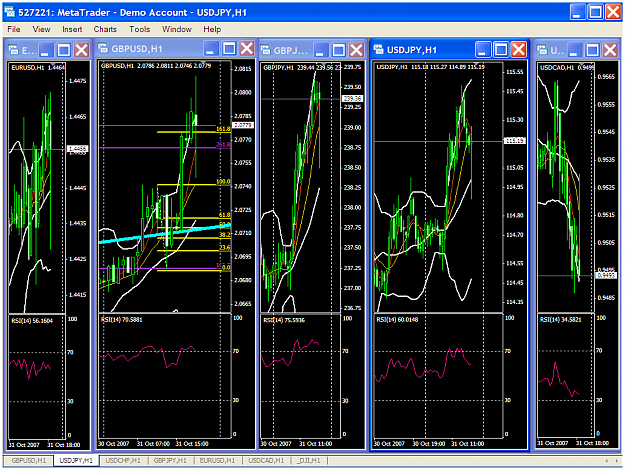625x470 pixels.
Task: Close the main MetaTrader window
Action: point(613,12)
